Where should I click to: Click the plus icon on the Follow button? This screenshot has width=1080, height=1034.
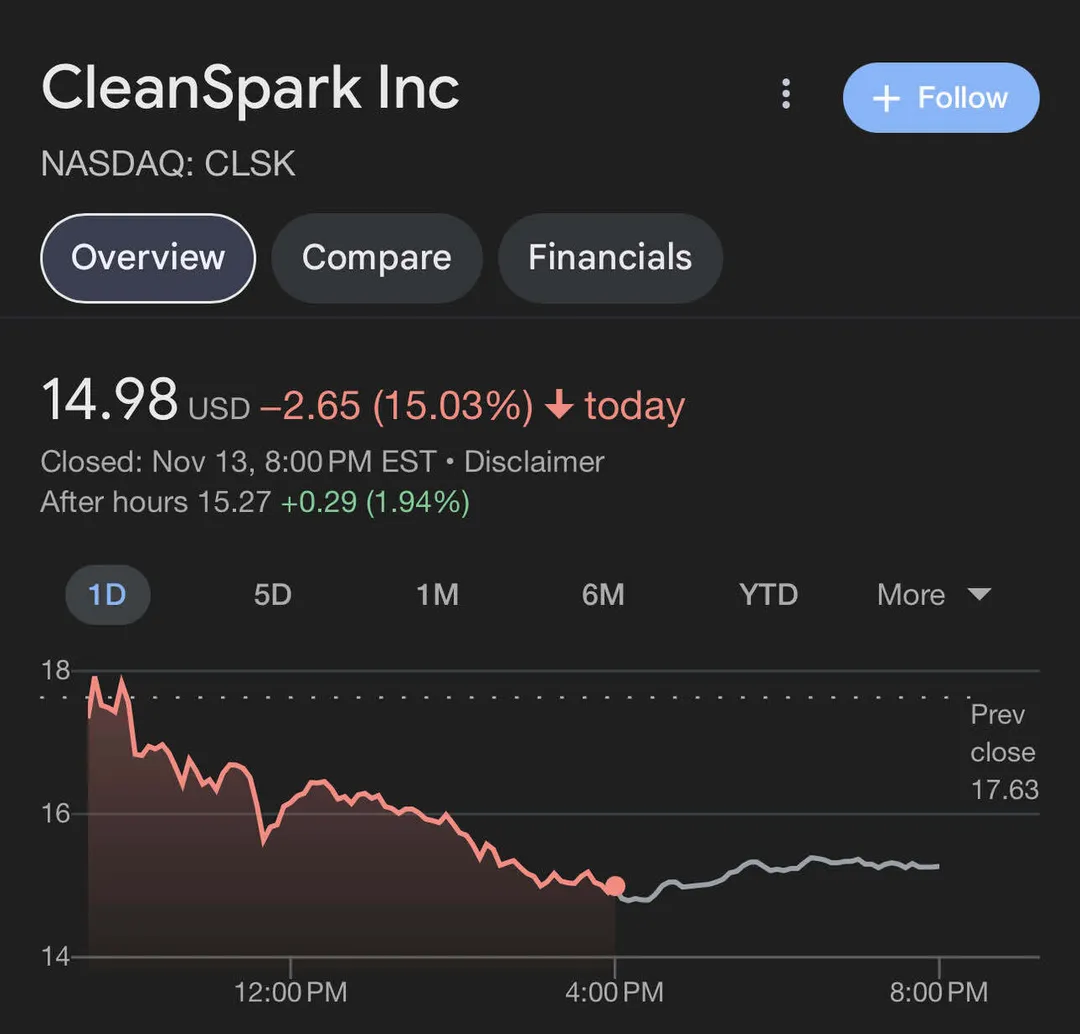point(886,98)
